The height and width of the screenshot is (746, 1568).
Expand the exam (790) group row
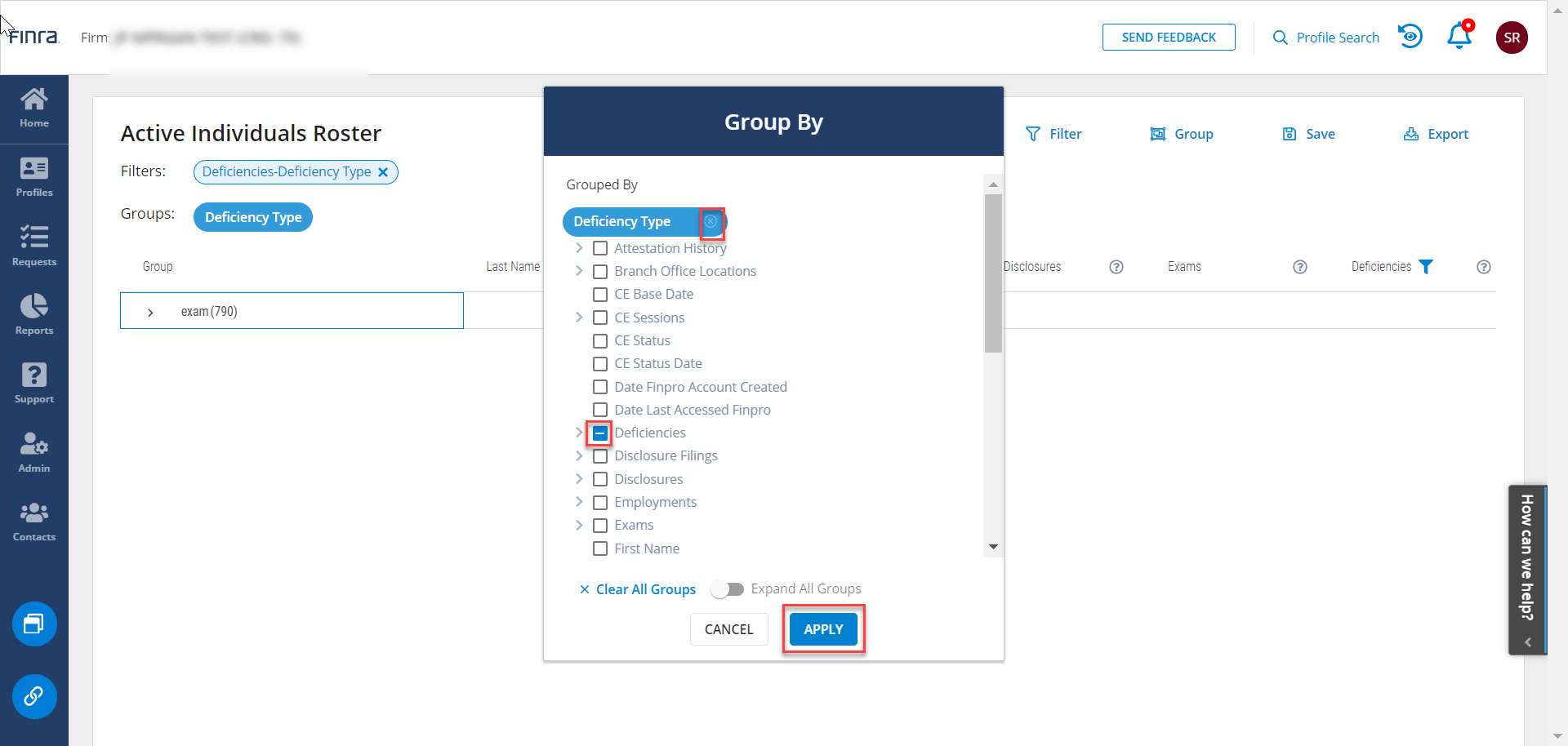[150, 312]
